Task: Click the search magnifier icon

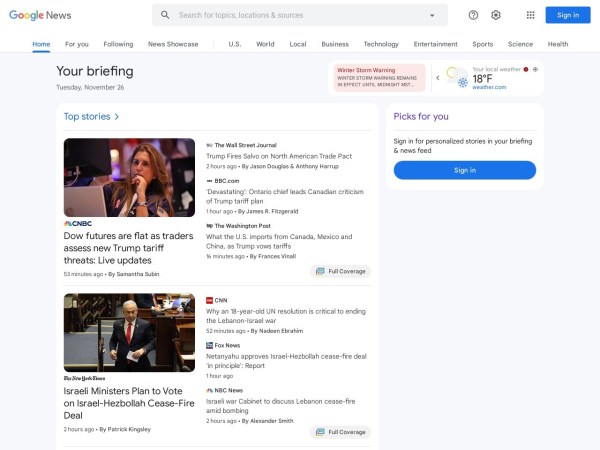Action: [x=165, y=15]
